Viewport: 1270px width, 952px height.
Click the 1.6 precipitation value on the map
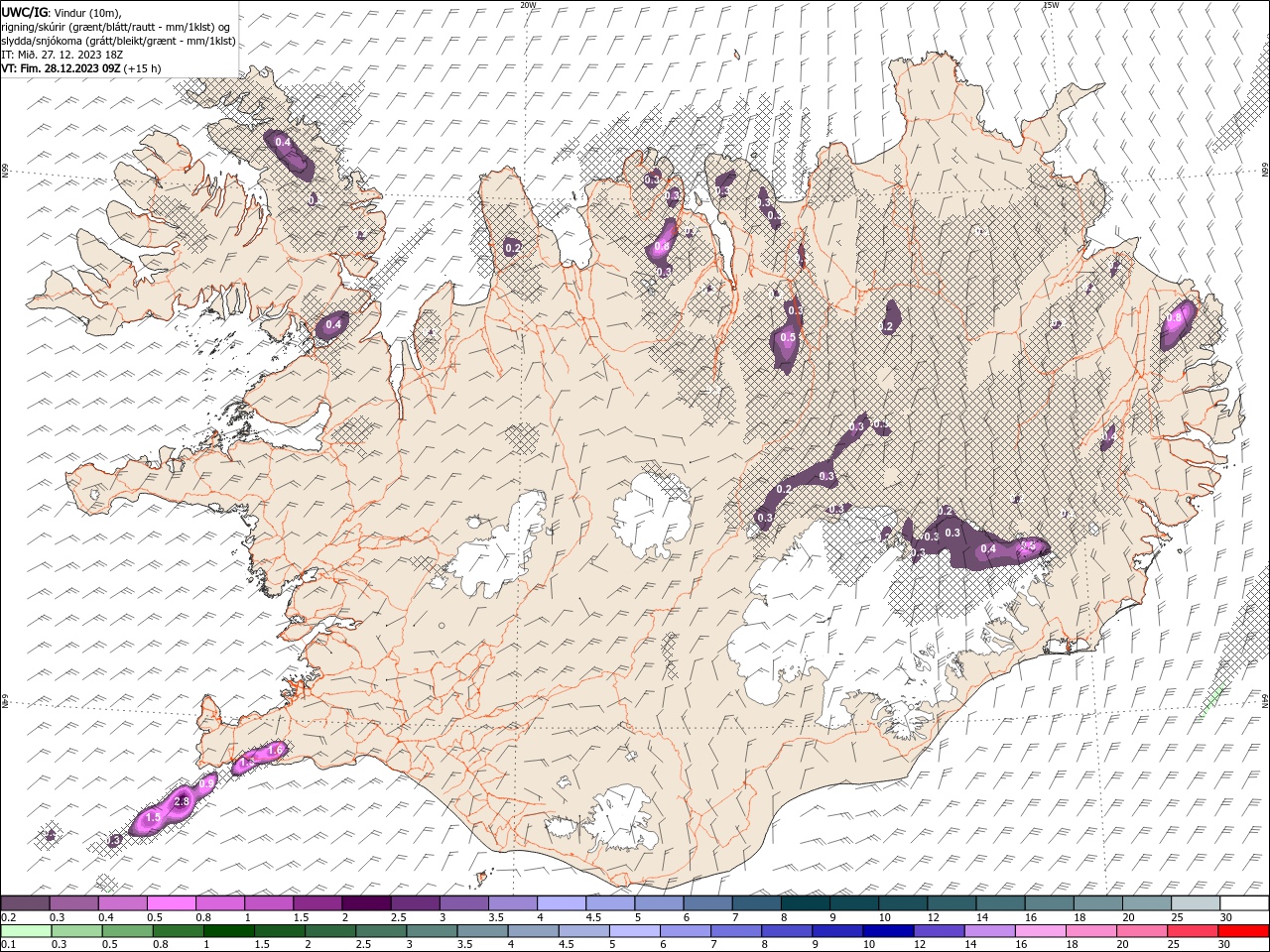(276, 750)
